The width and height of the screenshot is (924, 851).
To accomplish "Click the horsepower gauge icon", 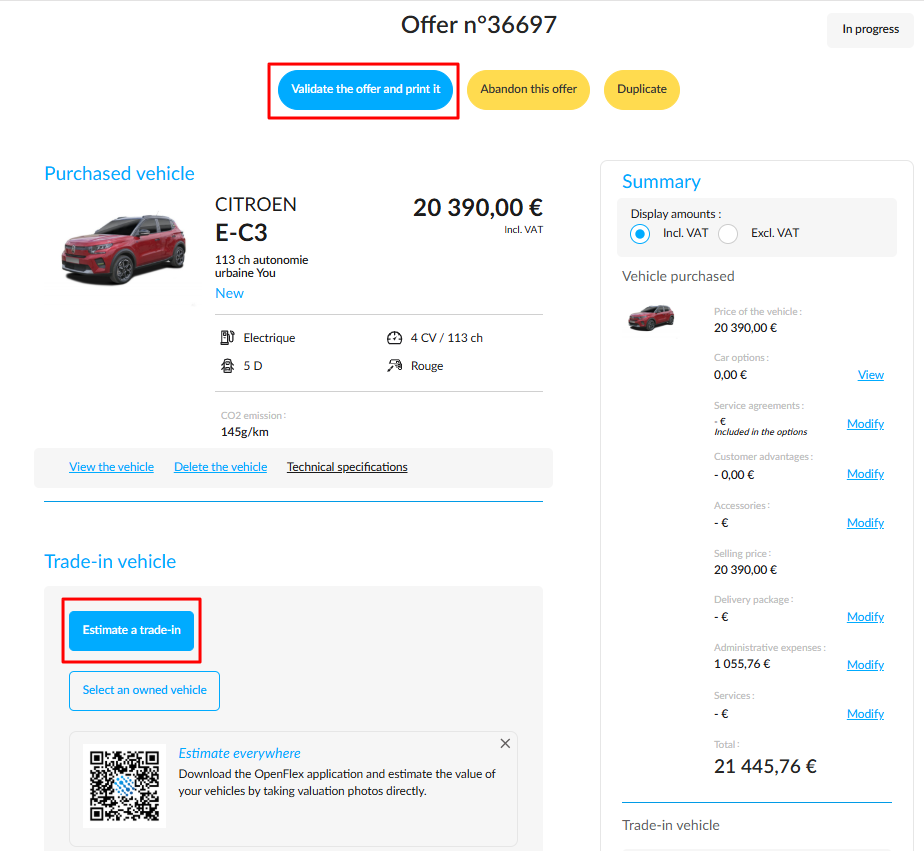I will [394, 338].
